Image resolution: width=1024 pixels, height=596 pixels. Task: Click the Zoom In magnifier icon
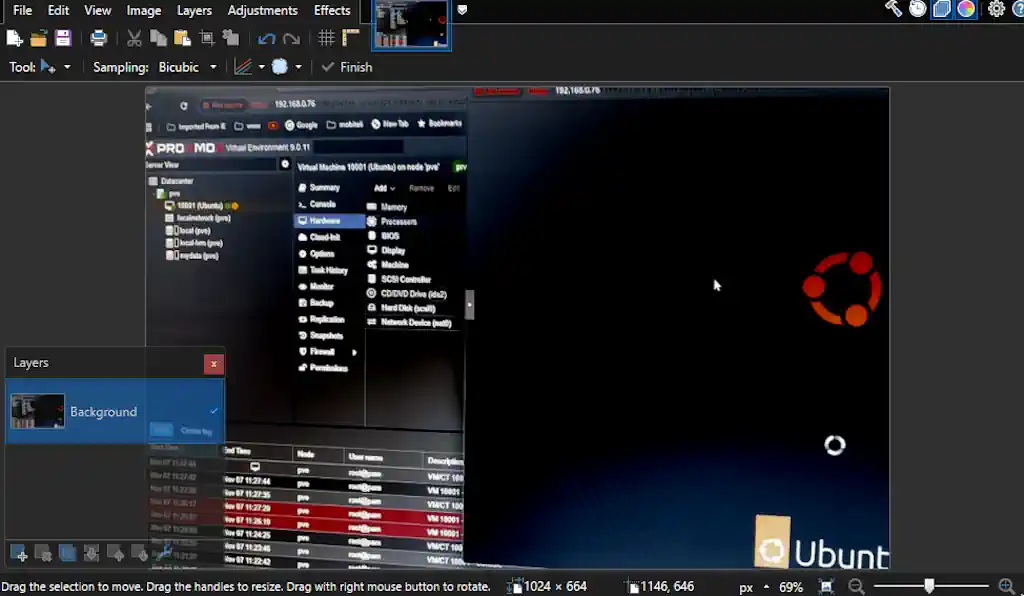pyautogui.click(x=1007, y=587)
